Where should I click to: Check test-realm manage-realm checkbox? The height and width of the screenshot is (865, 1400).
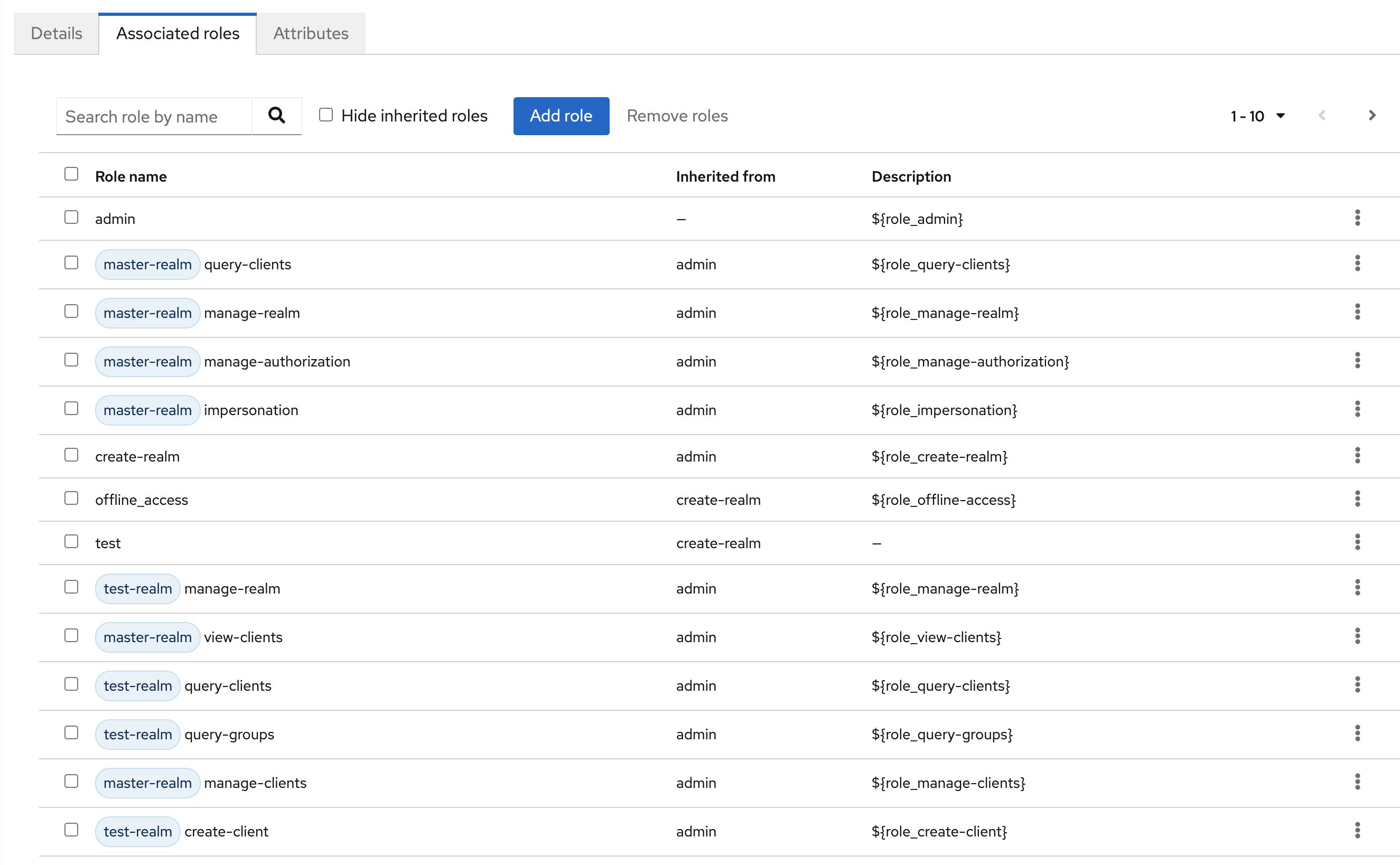pyautogui.click(x=71, y=588)
